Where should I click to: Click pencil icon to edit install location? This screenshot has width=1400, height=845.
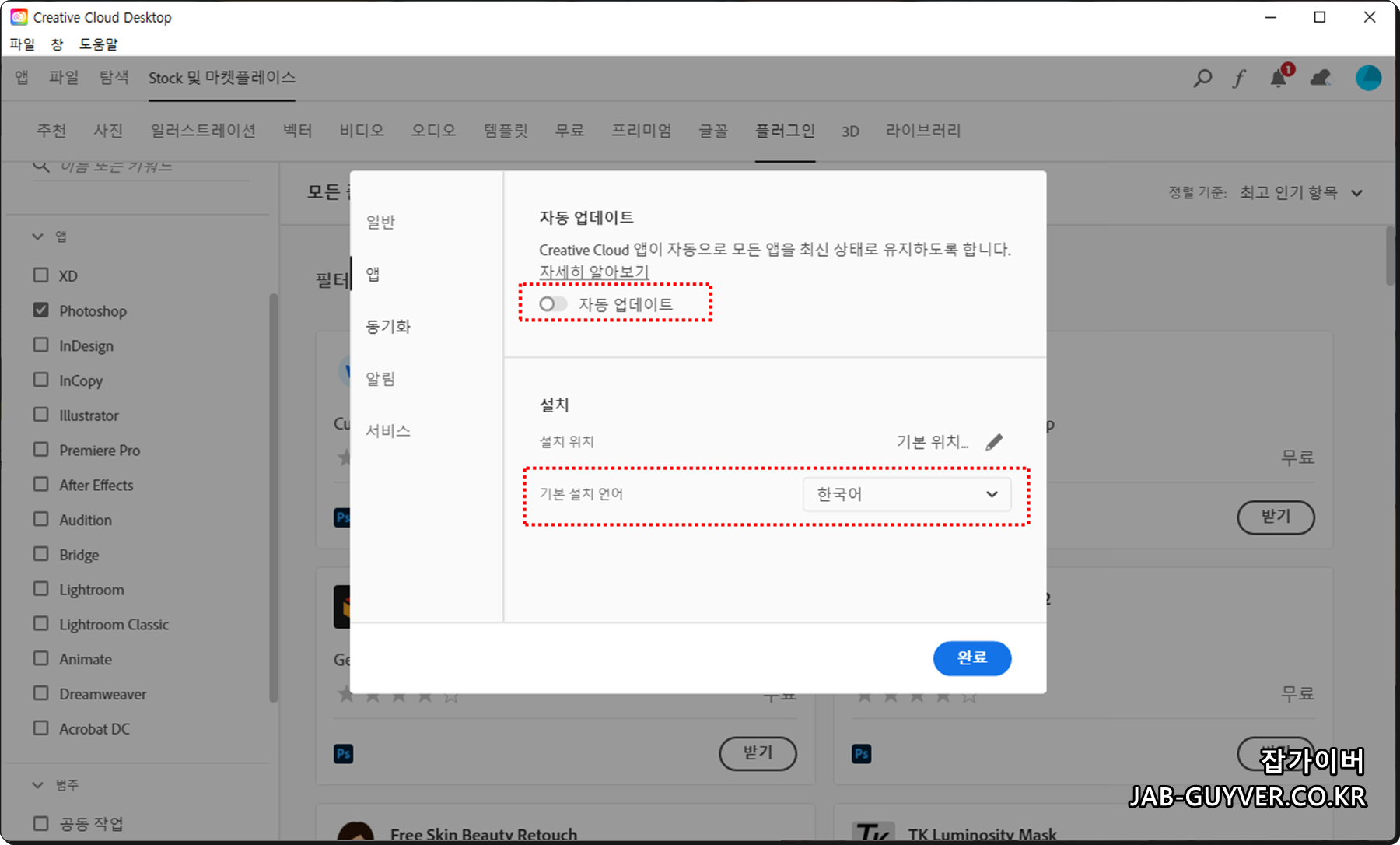coord(994,442)
